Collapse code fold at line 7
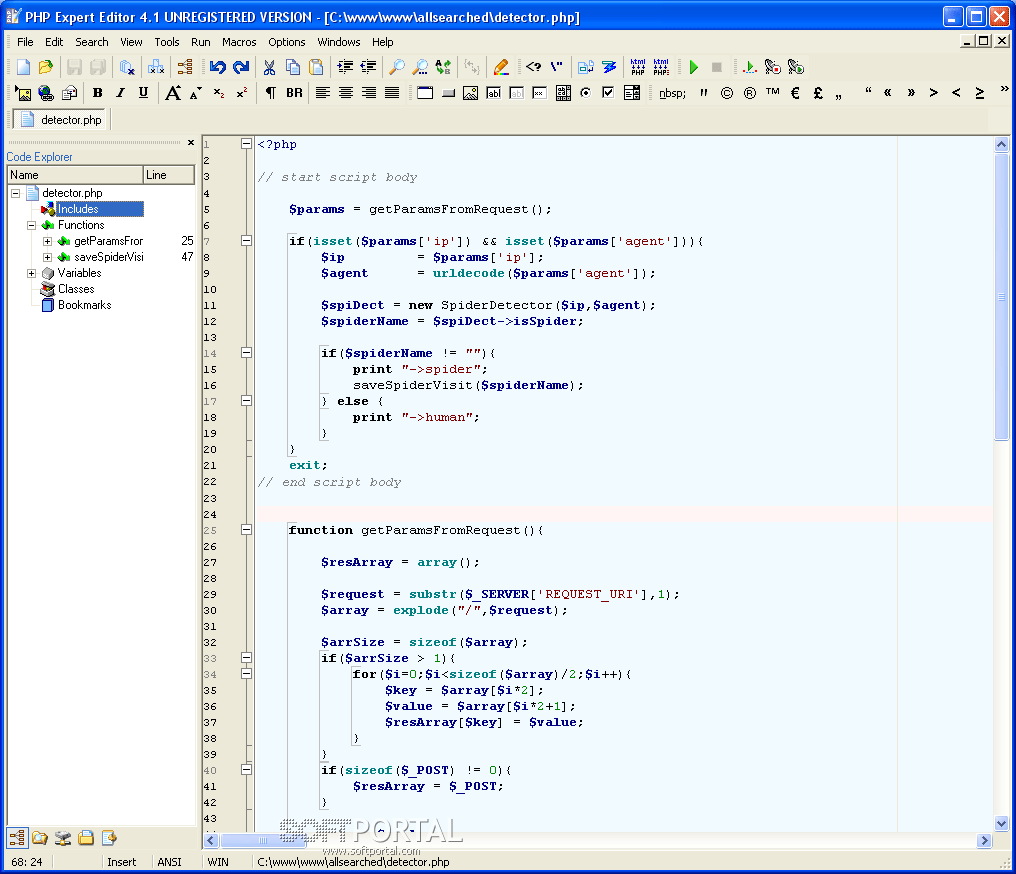The width and height of the screenshot is (1016, 874). point(246,240)
